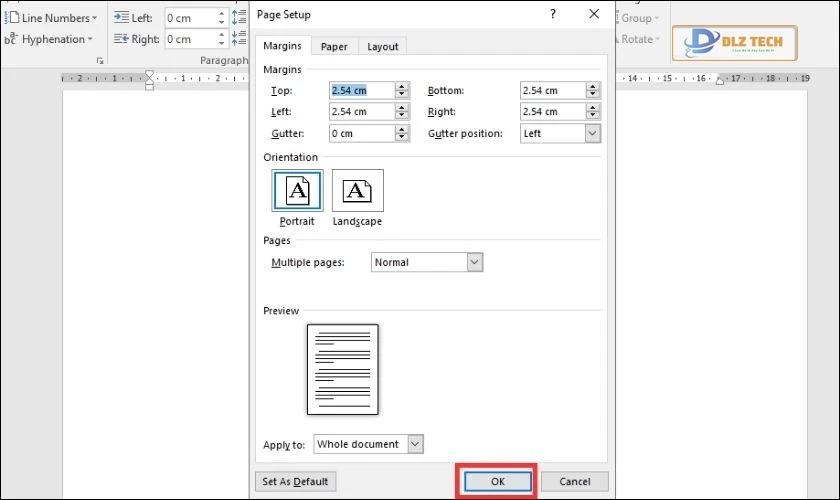The width and height of the screenshot is (840, 500).
Task: Switch to the Paper tab
Action: pyautogui.click(x=334, y=46)
